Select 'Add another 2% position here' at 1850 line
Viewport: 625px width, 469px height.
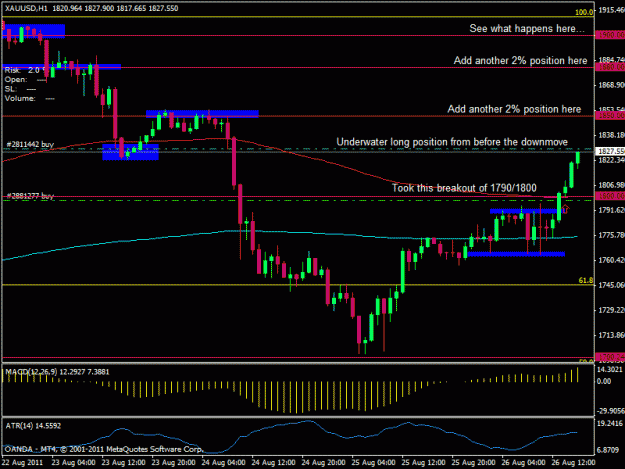pos(514,109)
